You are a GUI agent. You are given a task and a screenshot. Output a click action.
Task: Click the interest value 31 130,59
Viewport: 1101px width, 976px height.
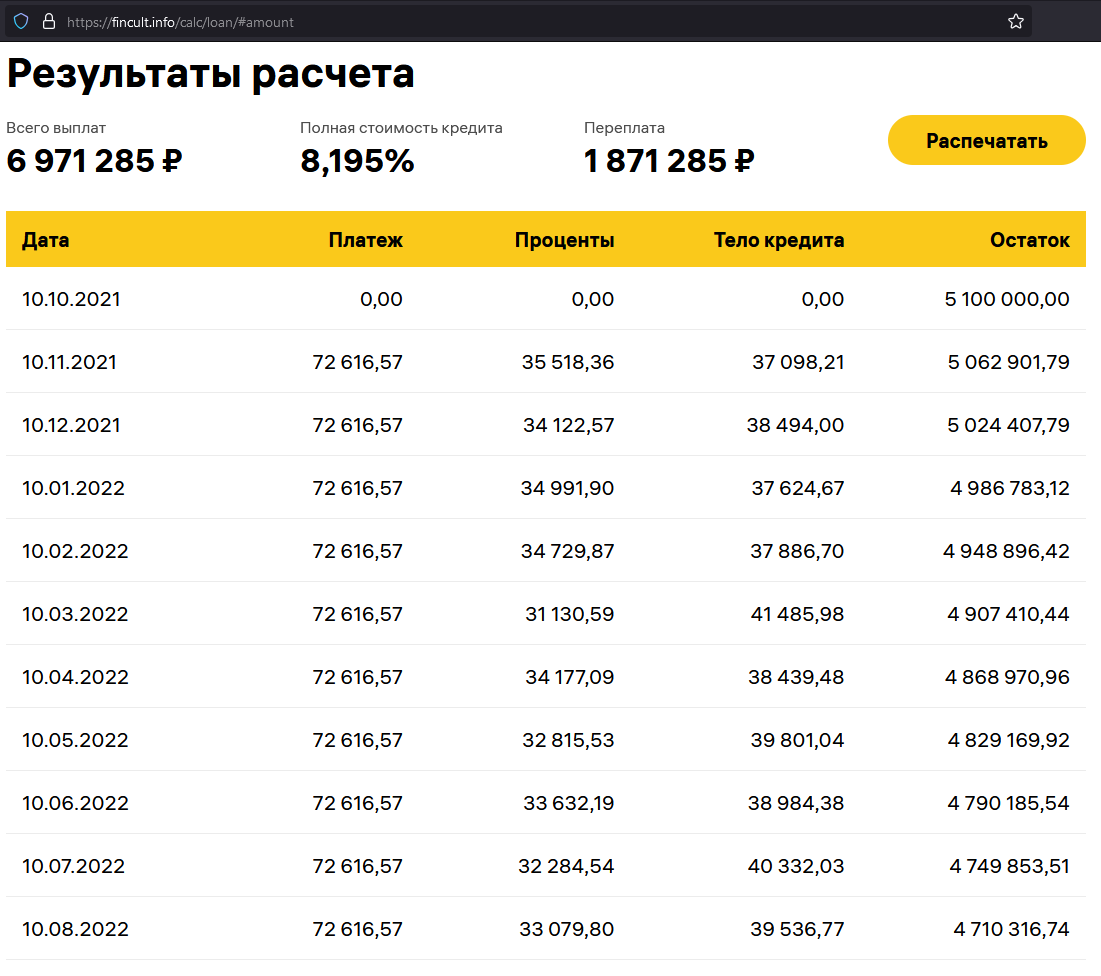(x=569, y=614)
